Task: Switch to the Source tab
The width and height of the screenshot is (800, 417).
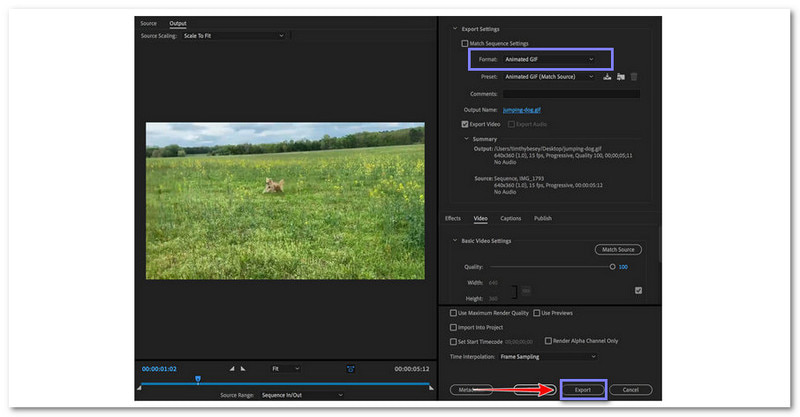Action: tap(148, 23)
